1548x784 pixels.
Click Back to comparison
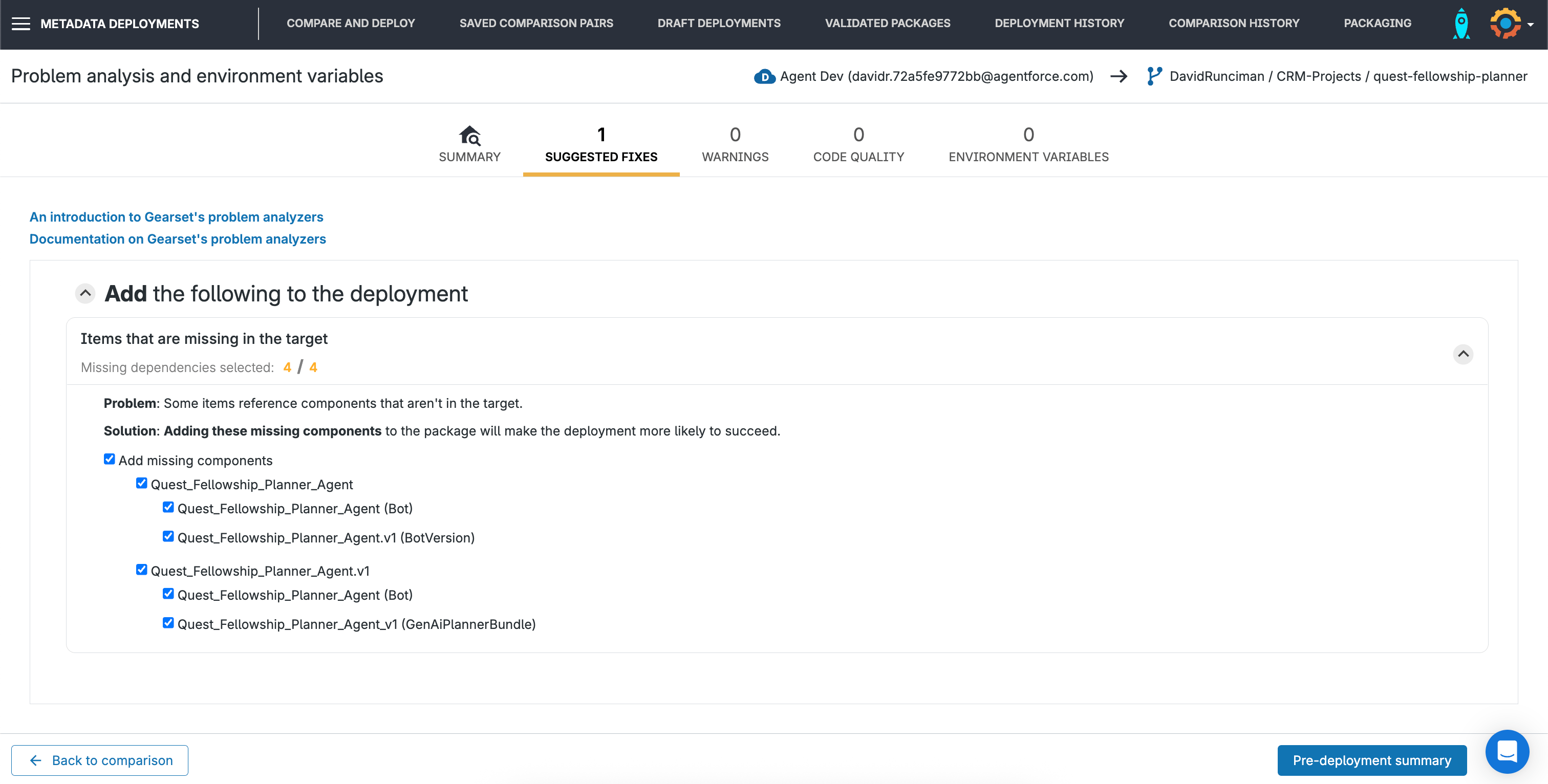99,760
